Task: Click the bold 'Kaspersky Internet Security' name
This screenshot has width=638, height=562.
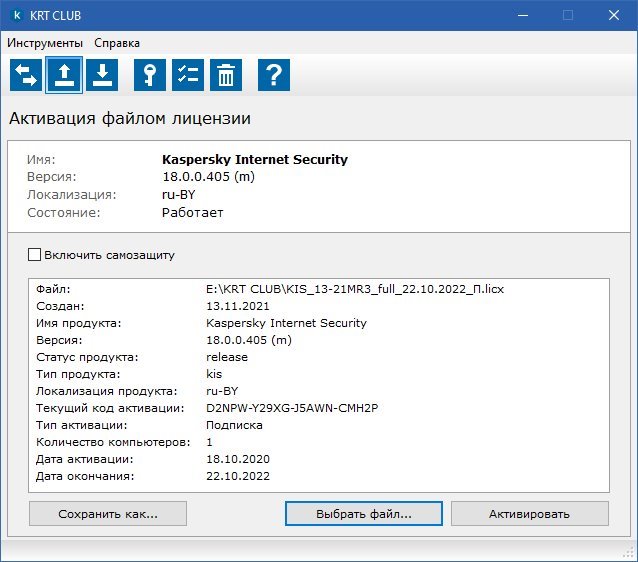Action: click(255, 160)
